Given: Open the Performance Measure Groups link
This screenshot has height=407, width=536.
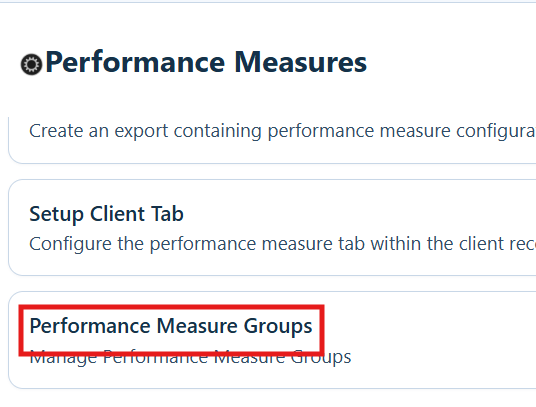Looking at the screenshot, I should [x=171, y=326].
